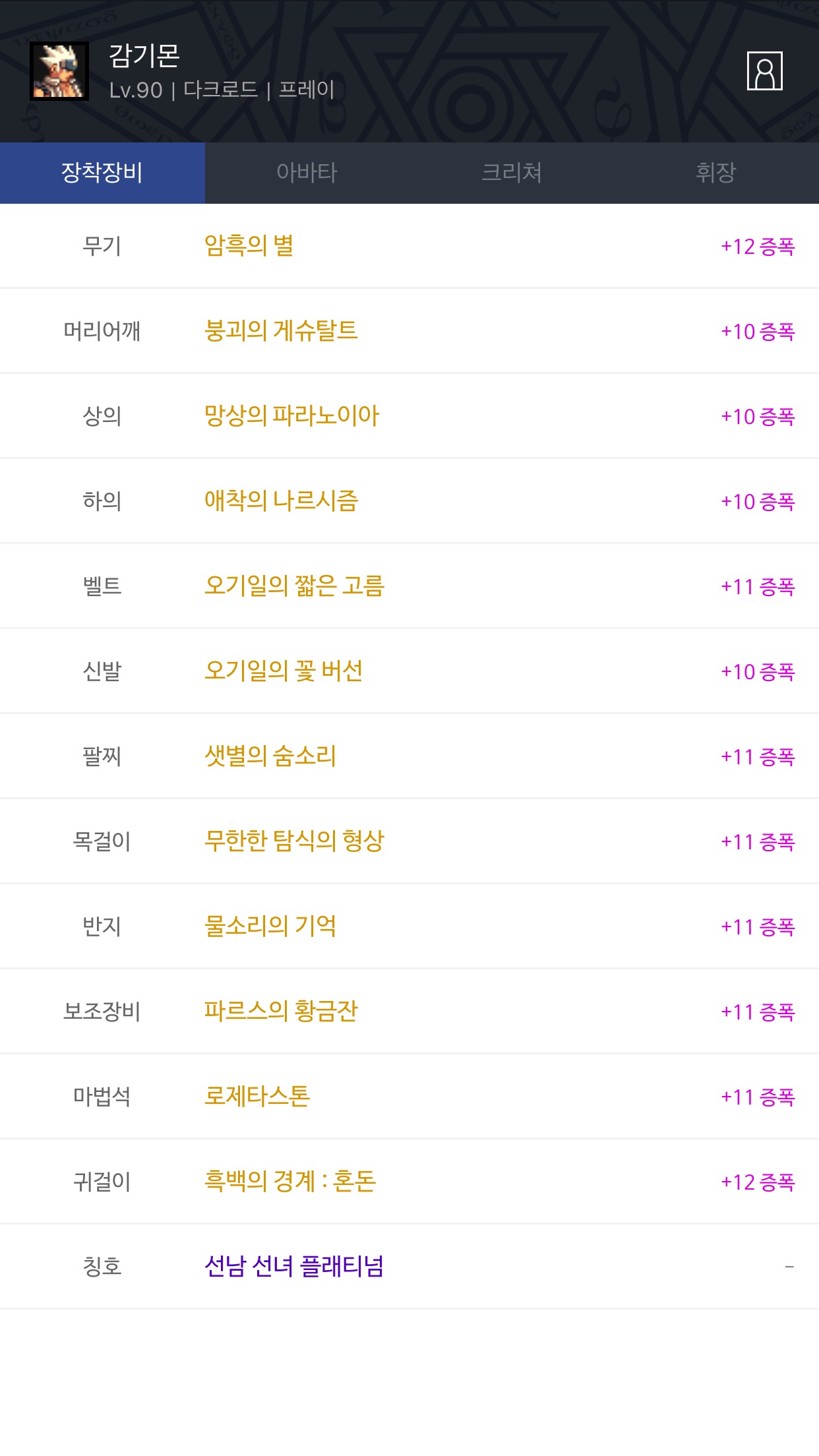
Task: View necklace 무한한 탐식의 형상
Action: point(294,841)
